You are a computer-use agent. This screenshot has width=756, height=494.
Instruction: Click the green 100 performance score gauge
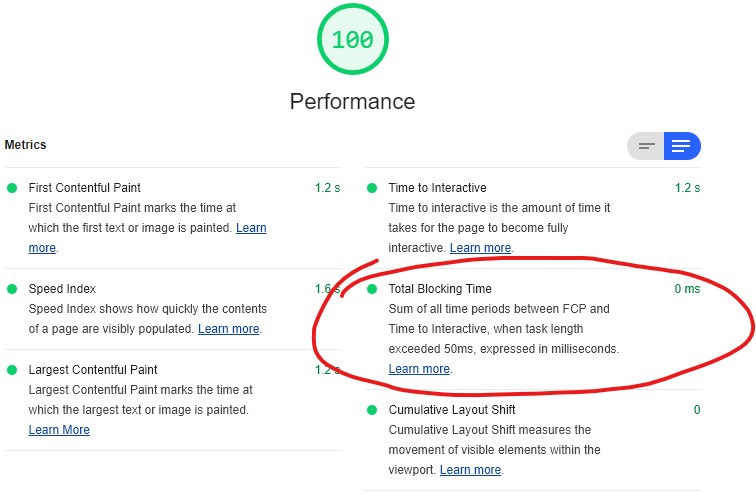[x=352, y=40]
